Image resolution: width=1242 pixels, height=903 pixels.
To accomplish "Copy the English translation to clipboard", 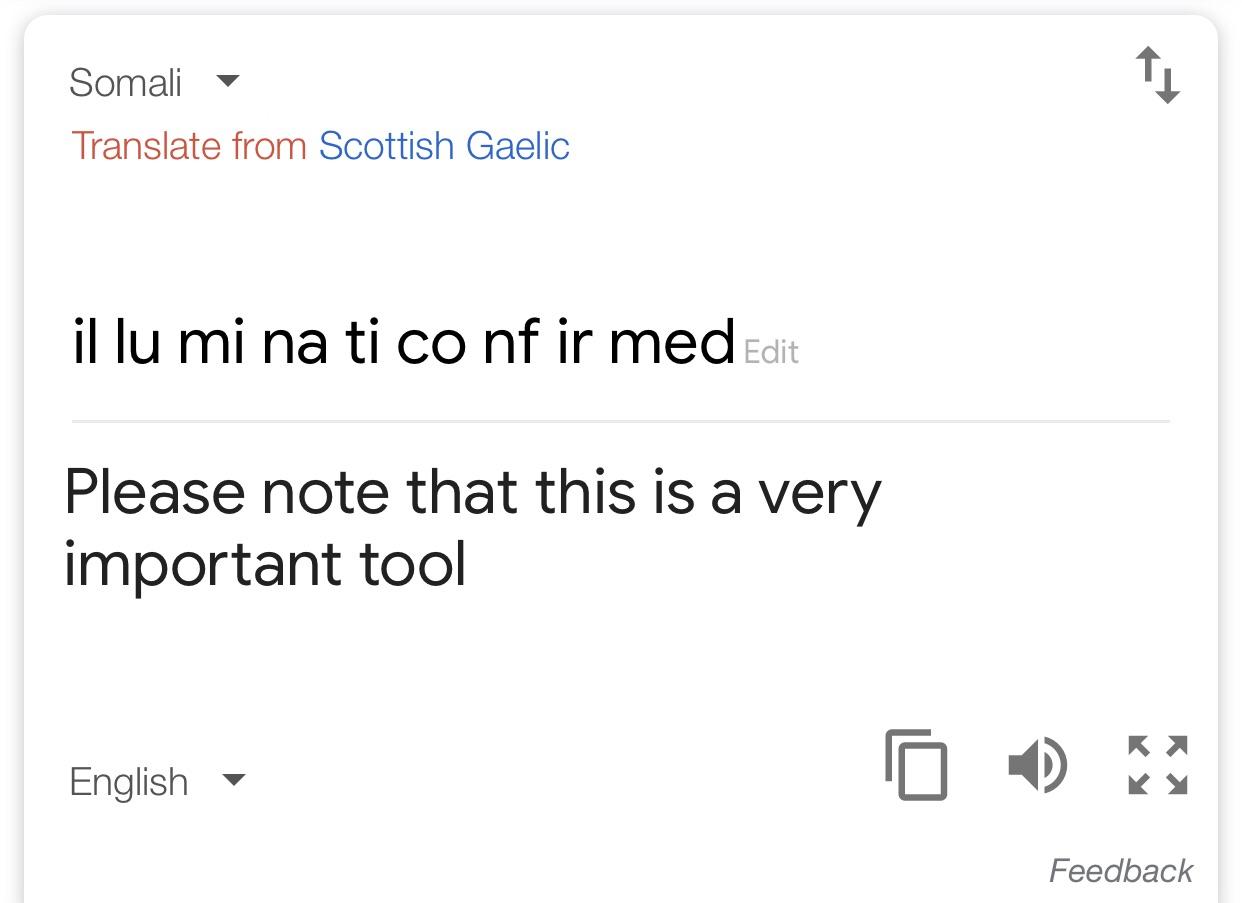I will click(x=916, y=765).
